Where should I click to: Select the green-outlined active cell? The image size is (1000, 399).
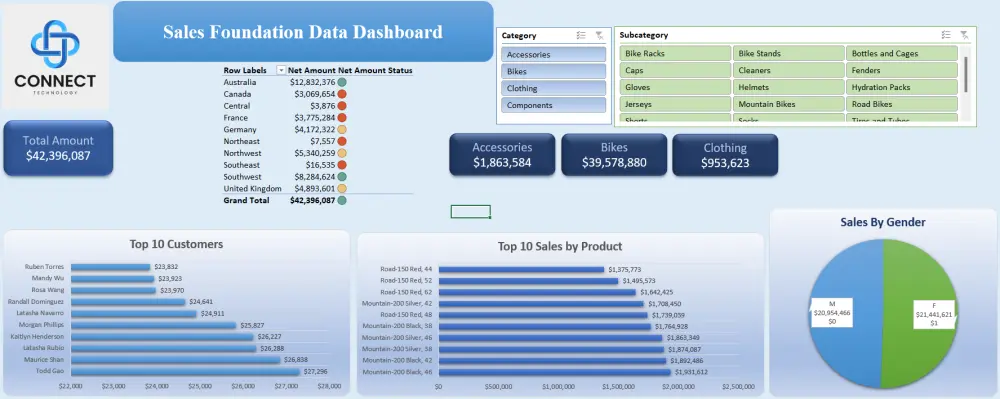(x=471, y=212)
